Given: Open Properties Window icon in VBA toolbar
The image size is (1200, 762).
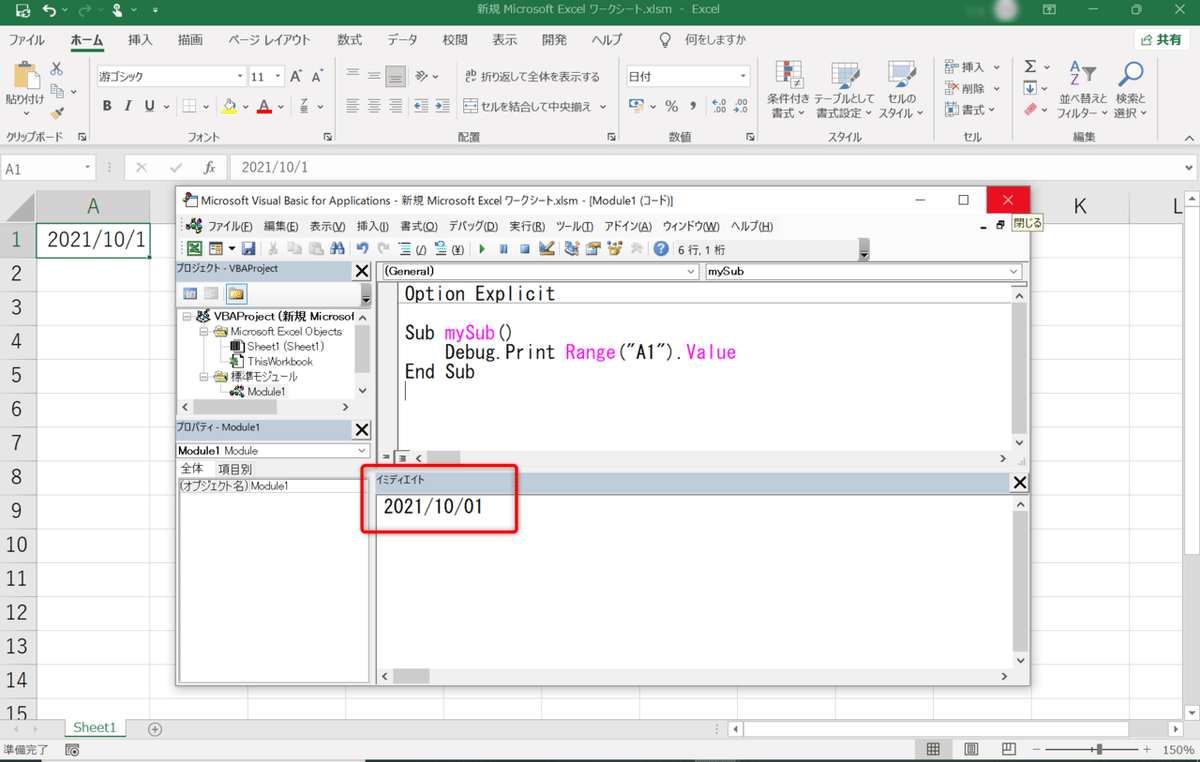Looking at the screenshot, I should coord(593,249).
